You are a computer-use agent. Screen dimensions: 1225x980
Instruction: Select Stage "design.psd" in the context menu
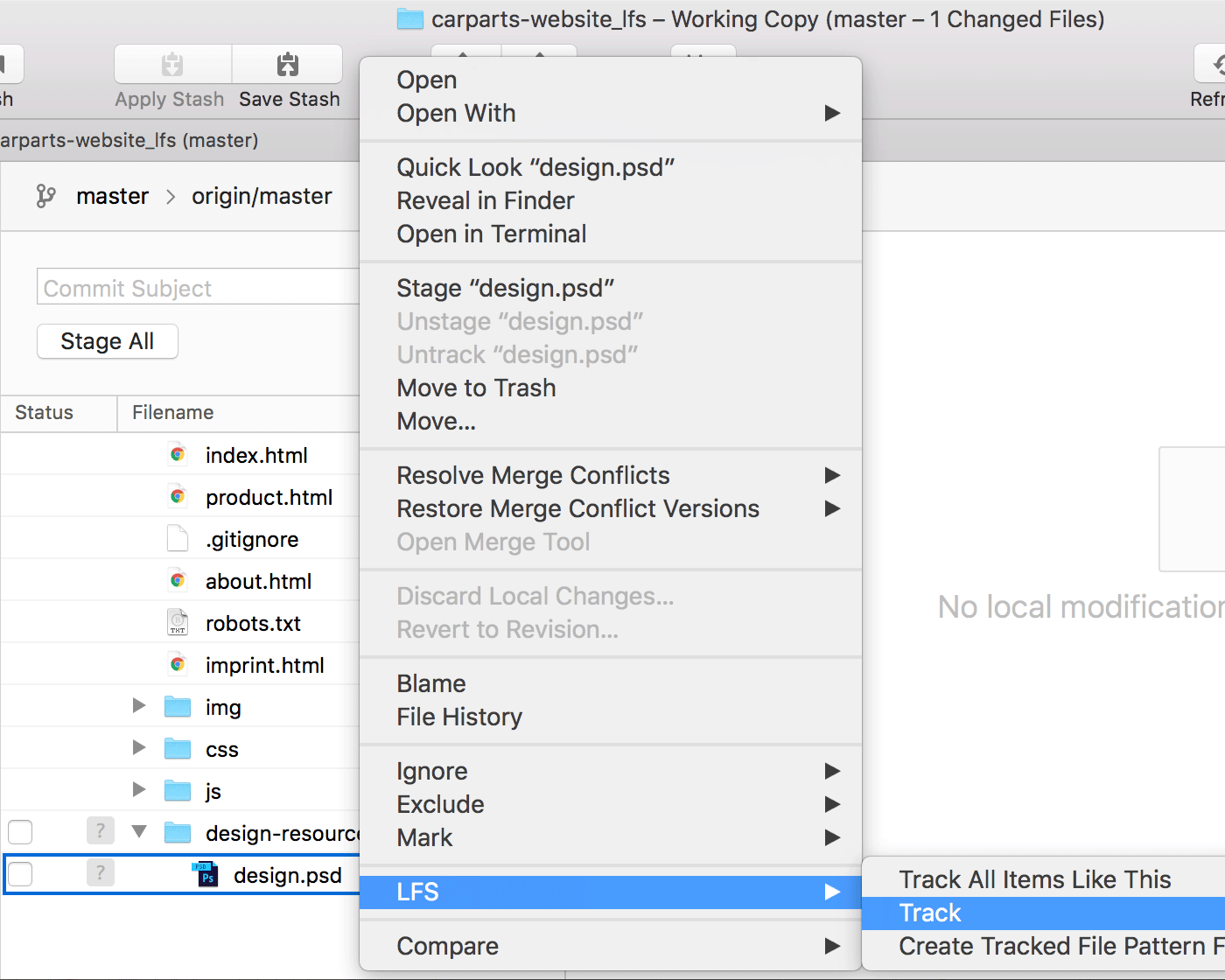coord(506,288)
